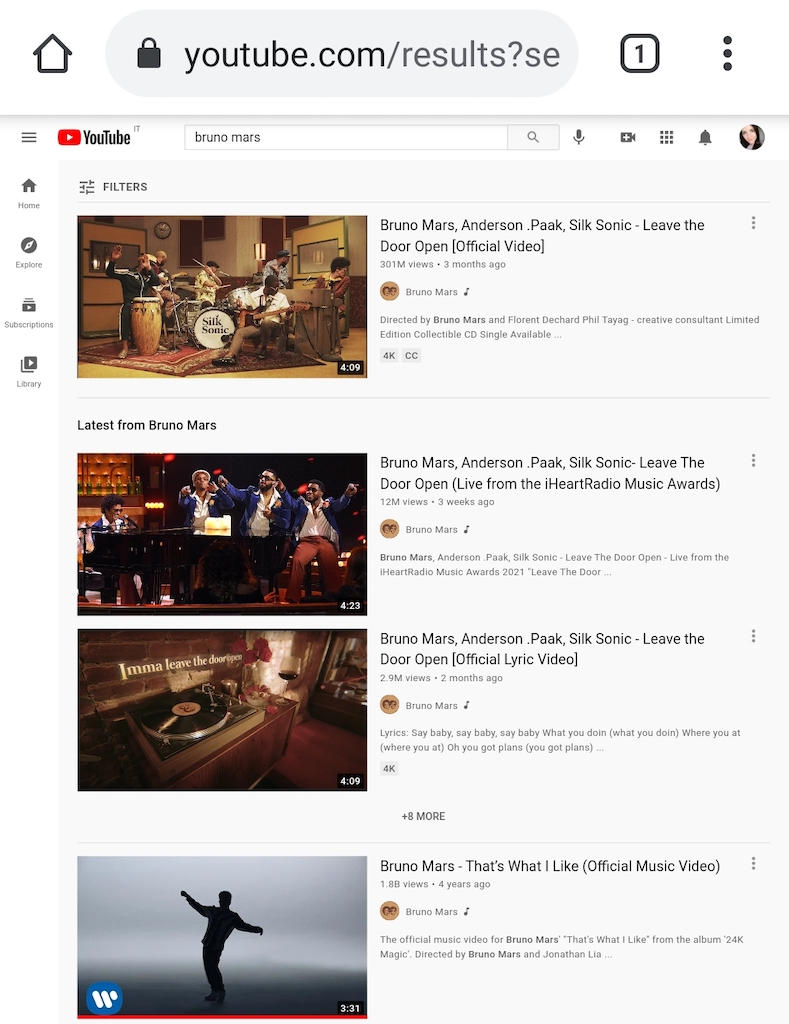Start voice search with microphone
The width and height of the screenshot is (789, 1024).
[579, 137]
